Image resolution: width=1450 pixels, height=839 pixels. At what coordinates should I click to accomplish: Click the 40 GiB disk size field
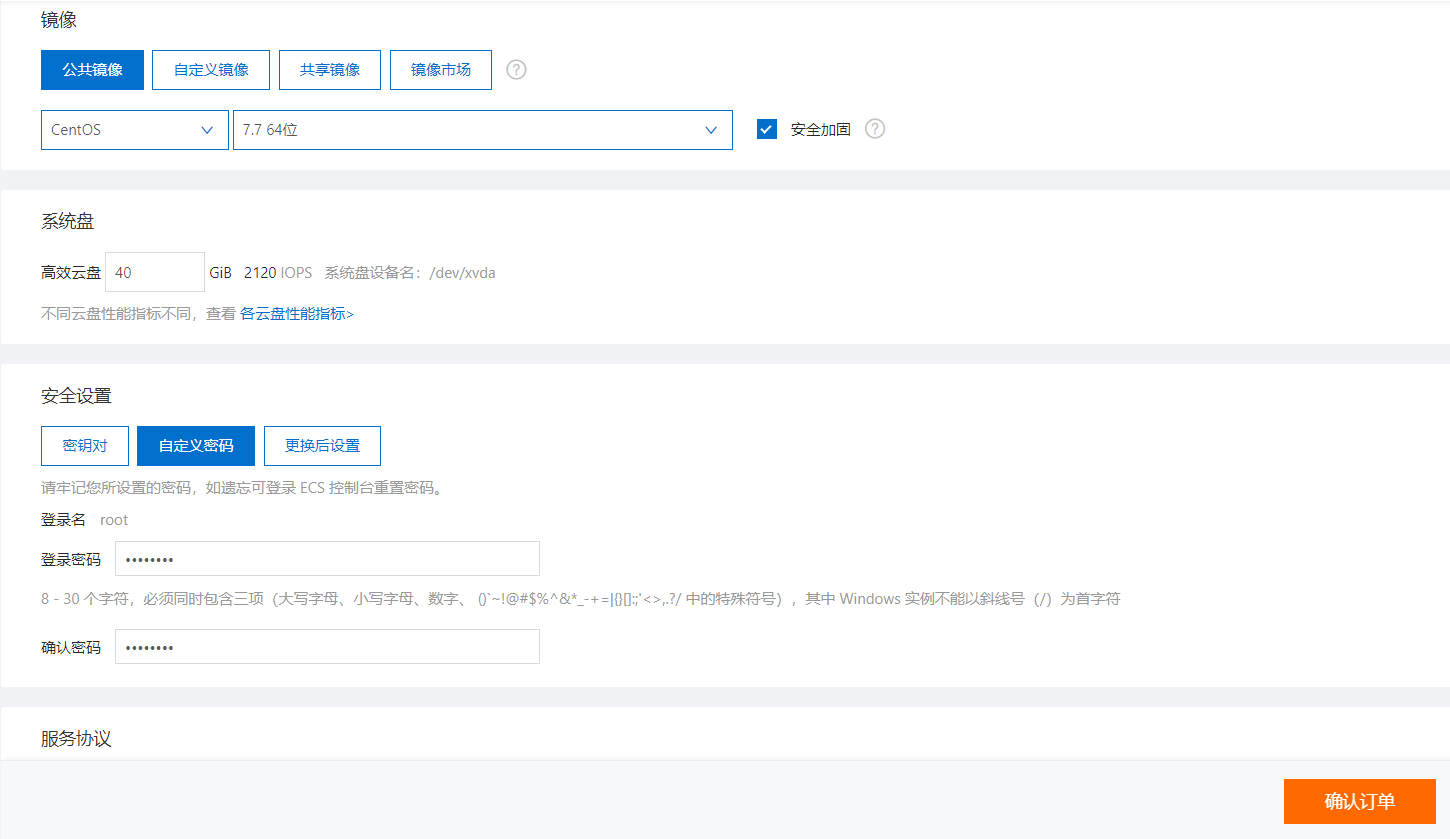154,271
